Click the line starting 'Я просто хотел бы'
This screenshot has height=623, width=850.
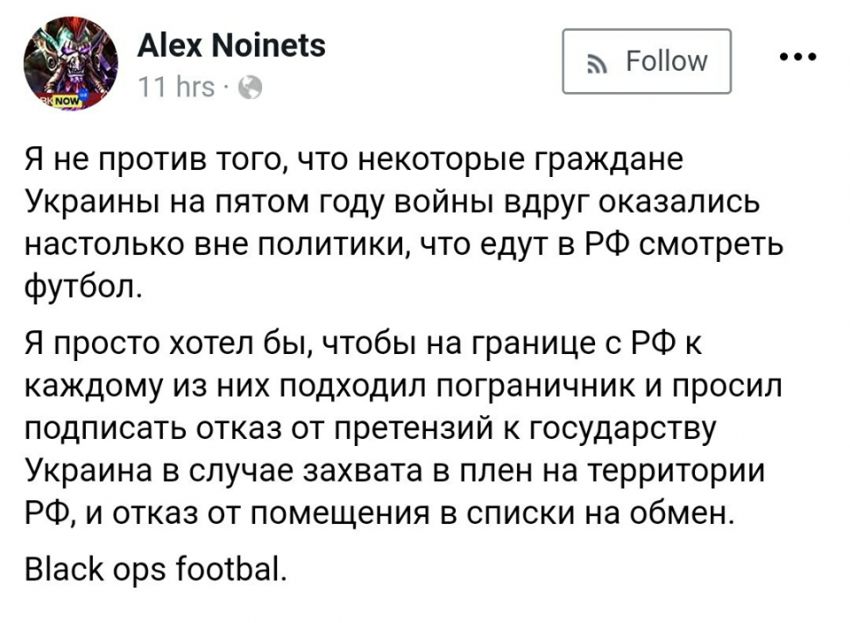coord(363,343)
